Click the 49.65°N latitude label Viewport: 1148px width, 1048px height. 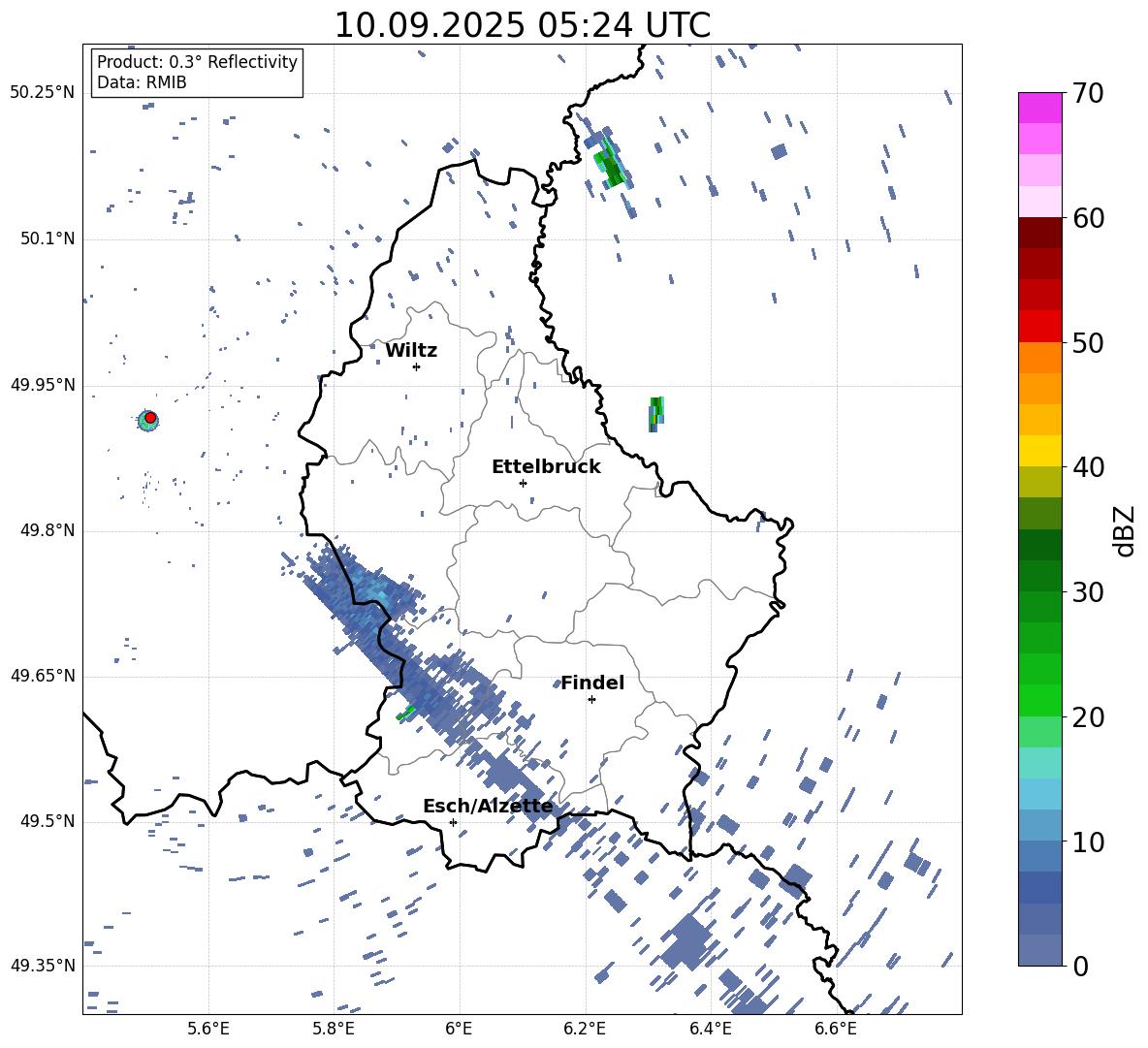(x=43, y=676)
